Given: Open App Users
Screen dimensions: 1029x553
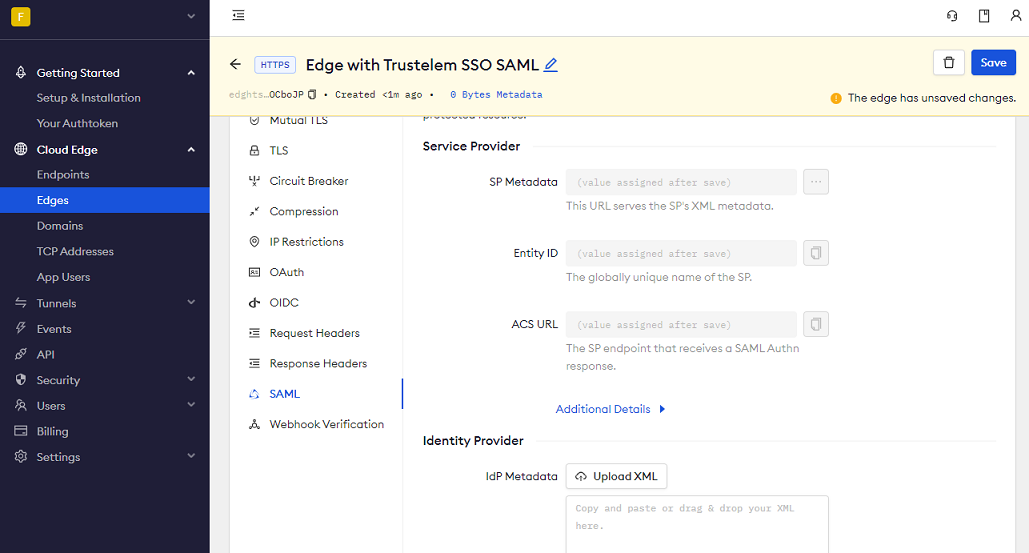Looking at the screenshot, I should tap(63, 277).
